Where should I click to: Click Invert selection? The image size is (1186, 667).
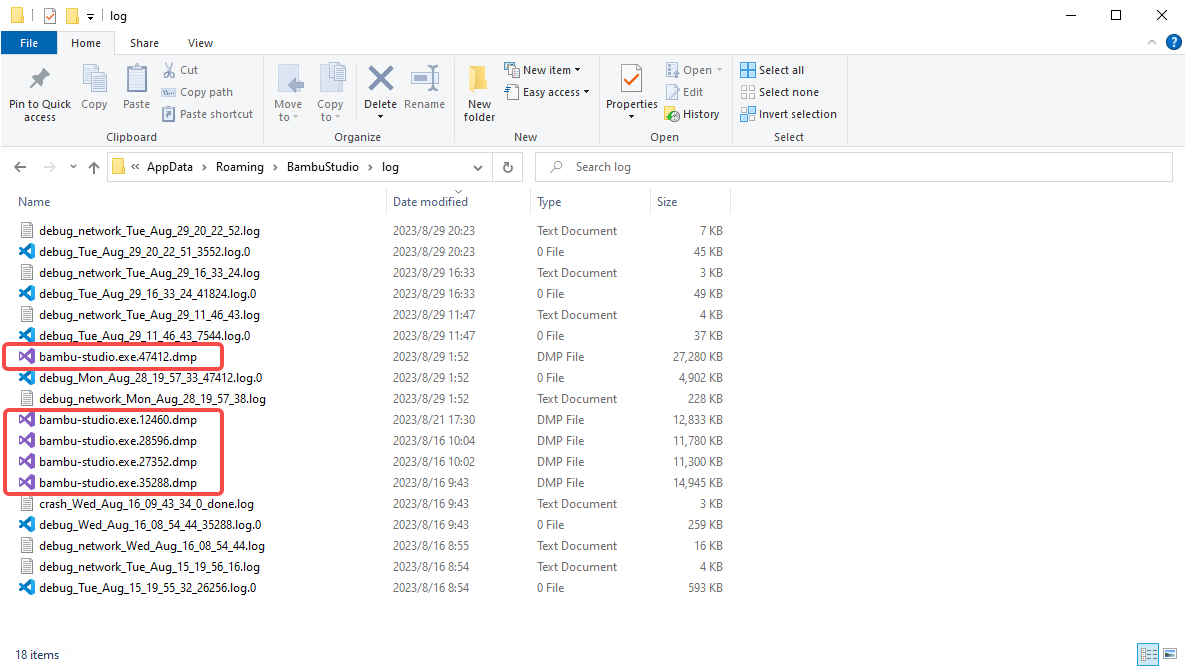788,114
